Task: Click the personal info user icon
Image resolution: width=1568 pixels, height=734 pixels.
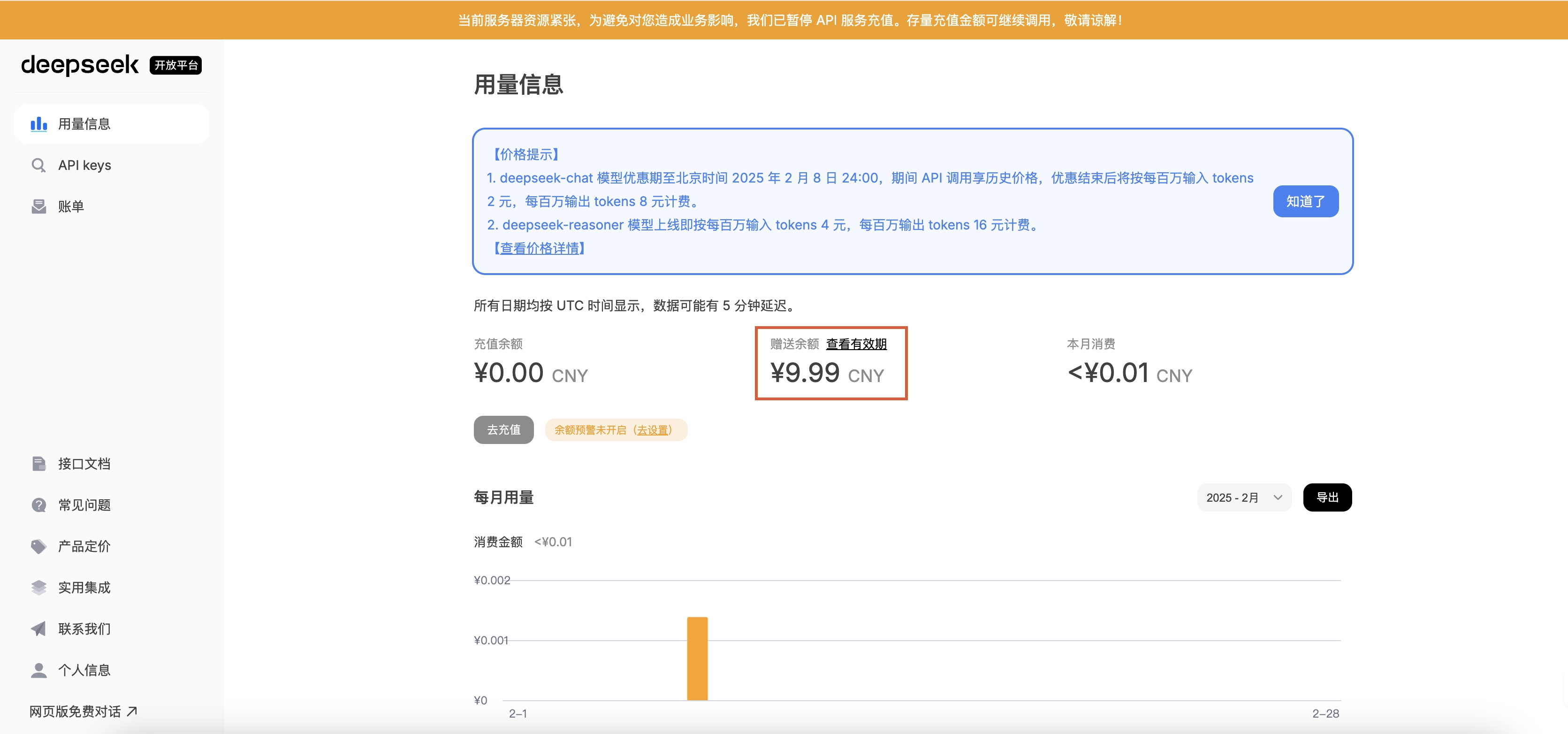Action: (x=38, y=670)
